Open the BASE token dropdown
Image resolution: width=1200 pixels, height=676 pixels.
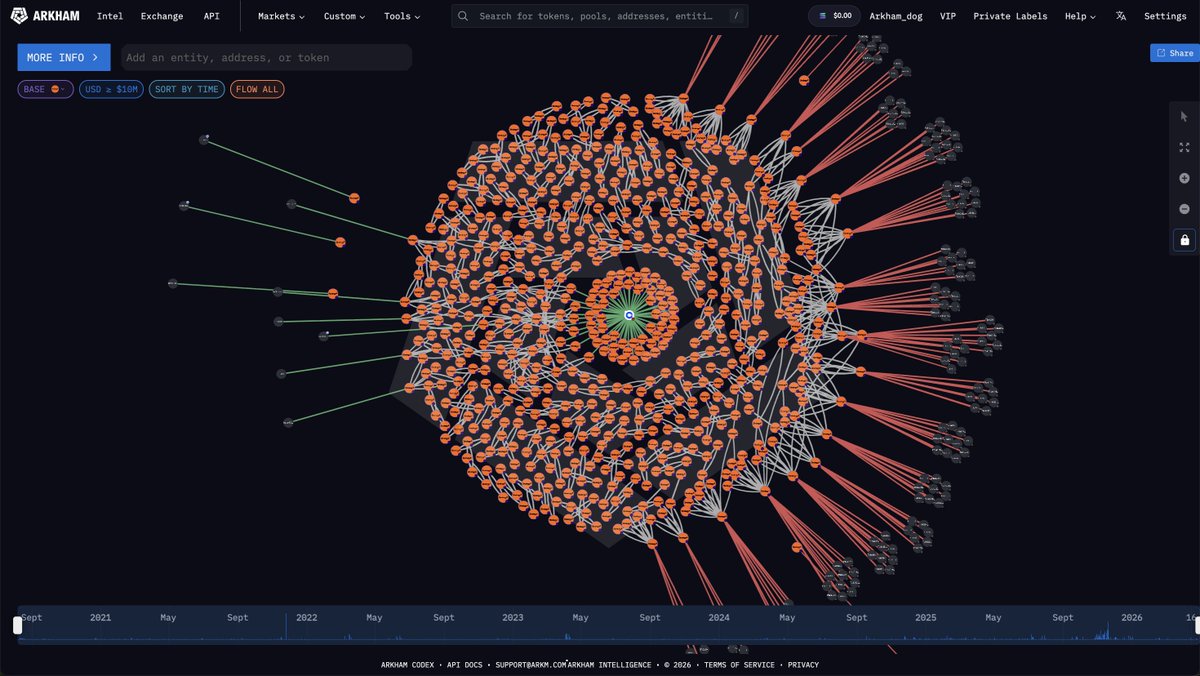45,88
